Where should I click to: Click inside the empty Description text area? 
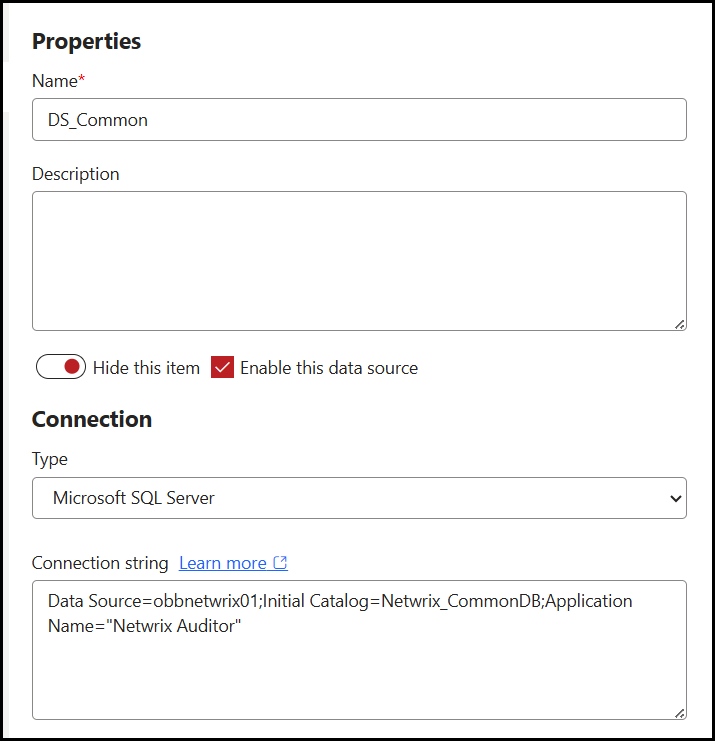(359, 260)
